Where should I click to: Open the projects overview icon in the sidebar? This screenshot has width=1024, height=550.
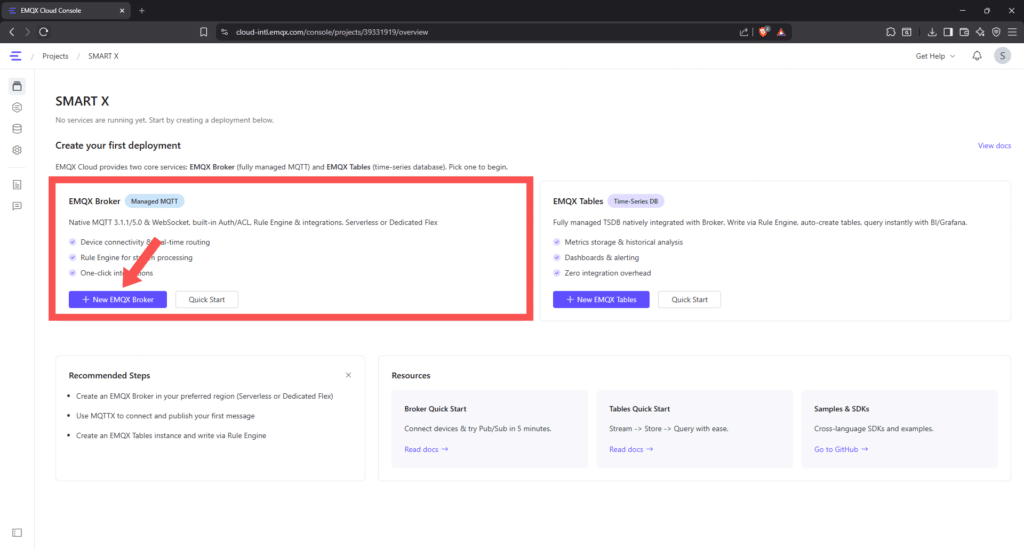[17, 86]
